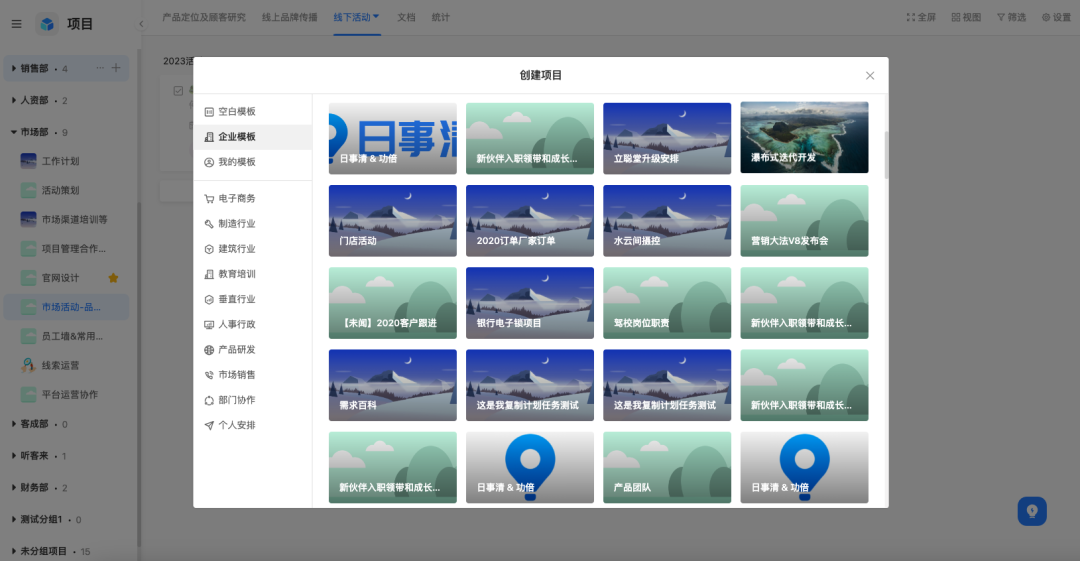Screen dimensions: 1080x561
Task: Choose the 2020订单厂家订单 template
Action: (x=530, y=221)
